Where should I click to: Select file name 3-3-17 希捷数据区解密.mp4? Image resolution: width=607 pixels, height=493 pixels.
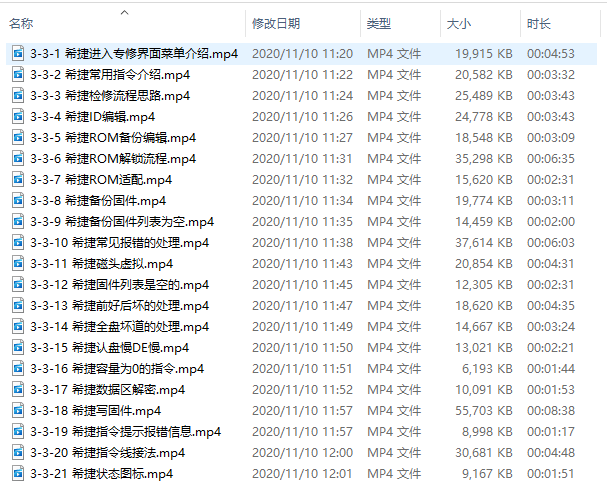point(108,390)
